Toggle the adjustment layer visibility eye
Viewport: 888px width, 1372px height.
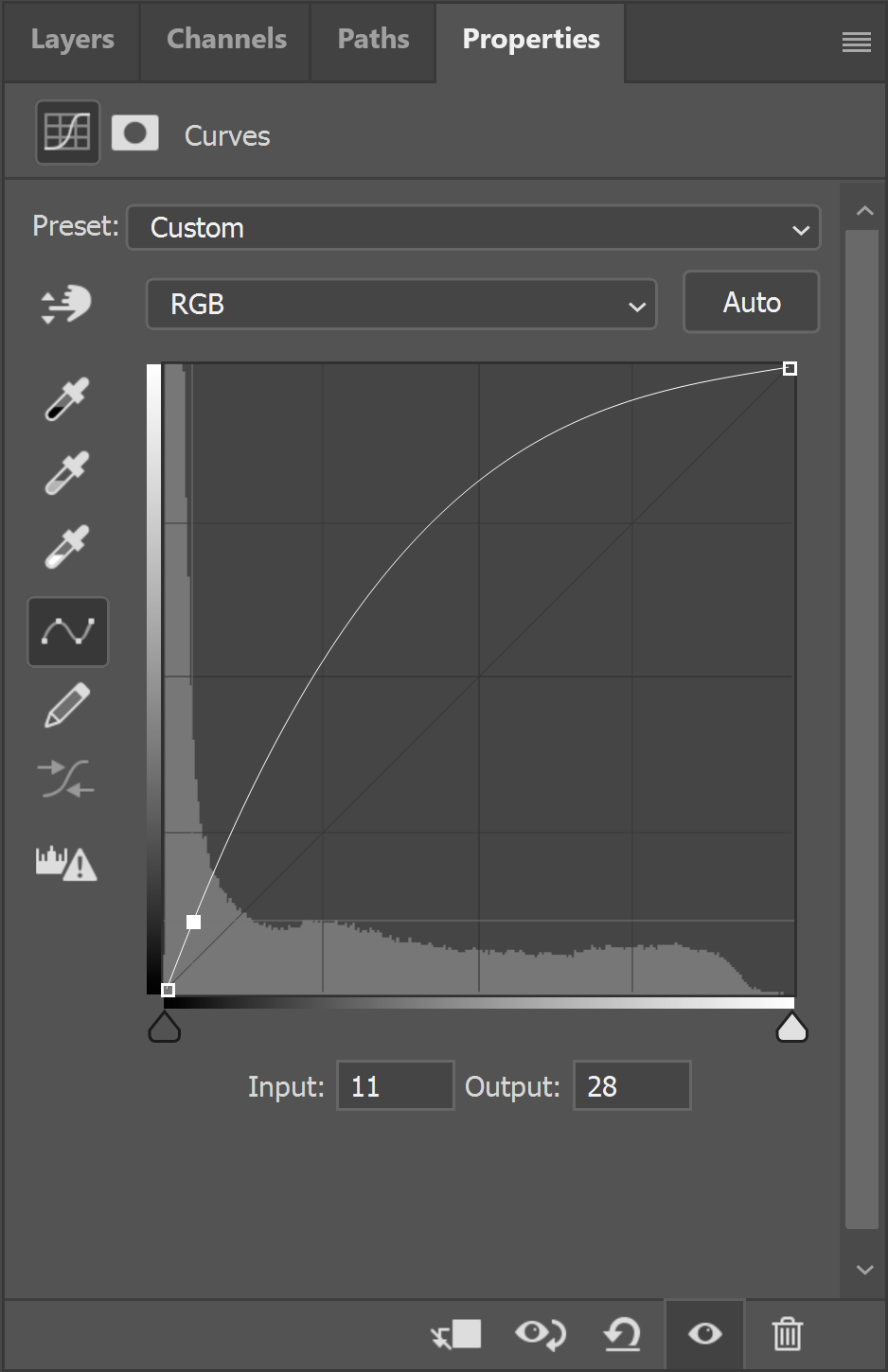pos(703,1334)
